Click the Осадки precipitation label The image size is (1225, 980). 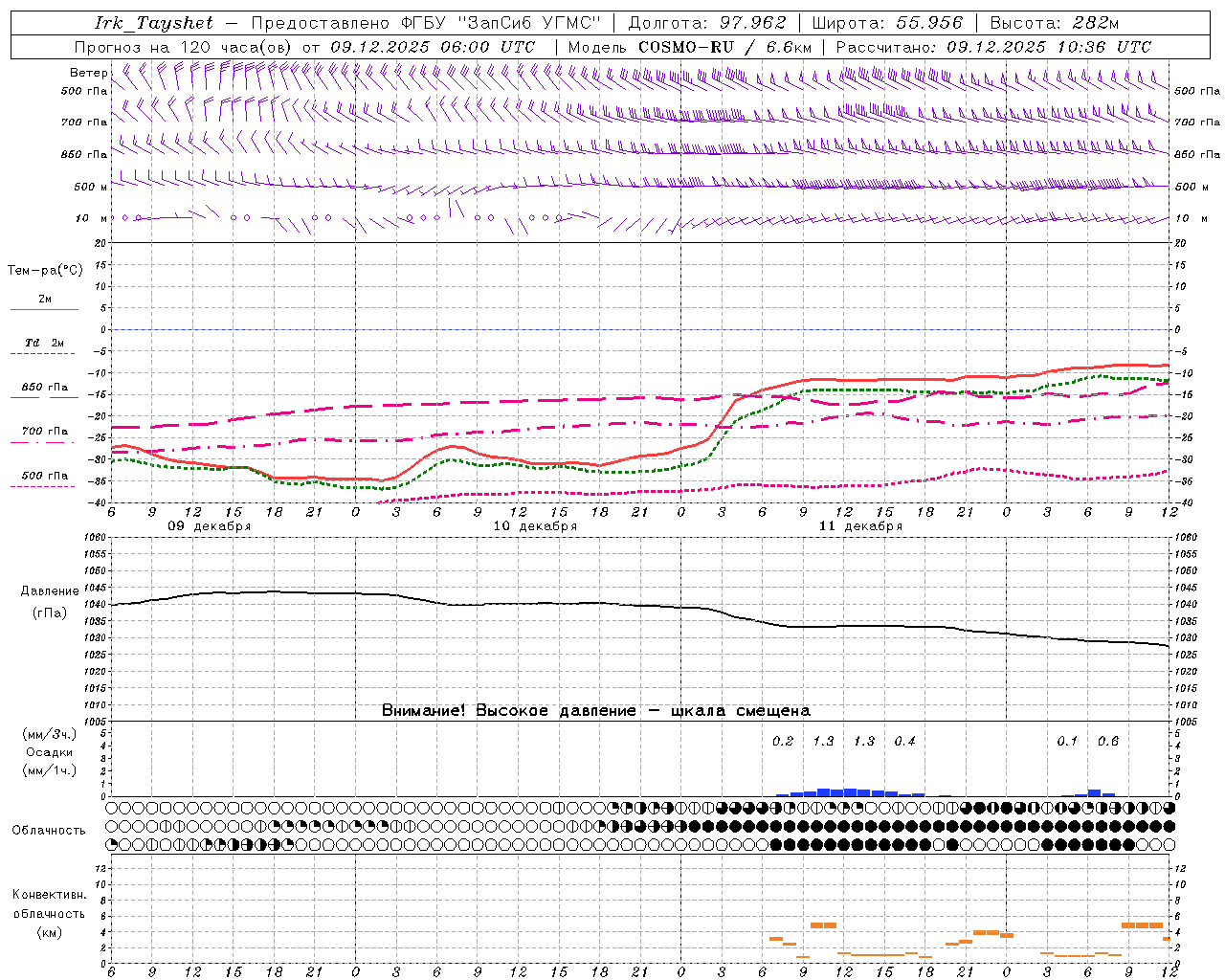49,752
